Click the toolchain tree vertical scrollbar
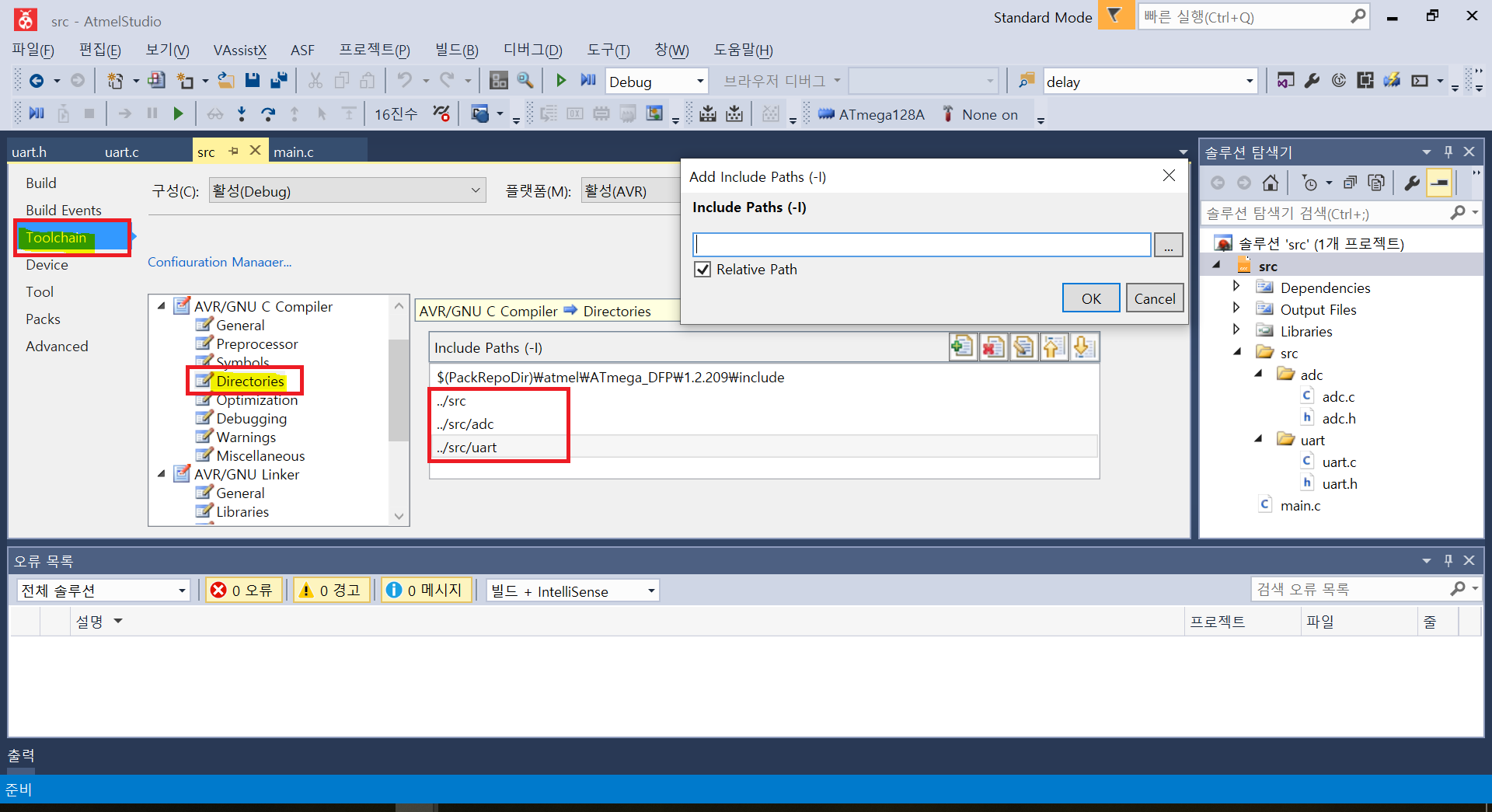 tap(399, 390)
